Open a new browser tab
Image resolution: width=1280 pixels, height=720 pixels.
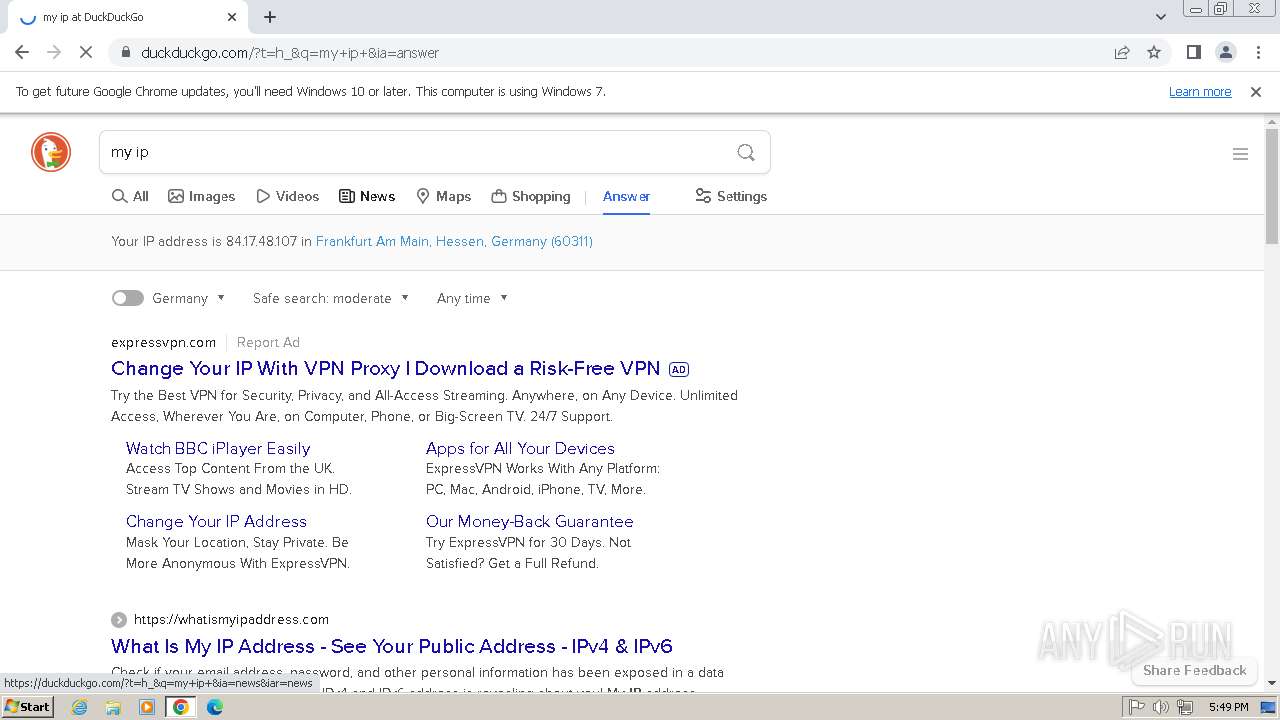(270, 17)
